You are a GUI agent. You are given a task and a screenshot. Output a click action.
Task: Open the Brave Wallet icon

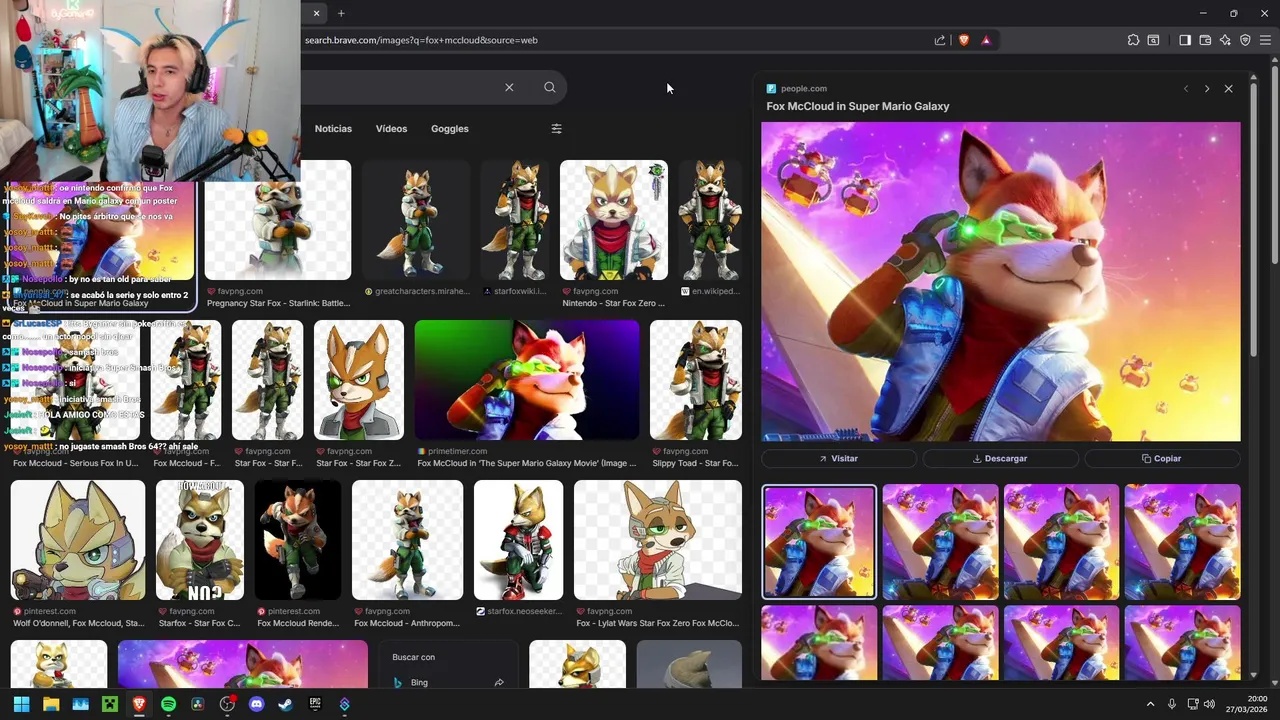[1205, 40]
